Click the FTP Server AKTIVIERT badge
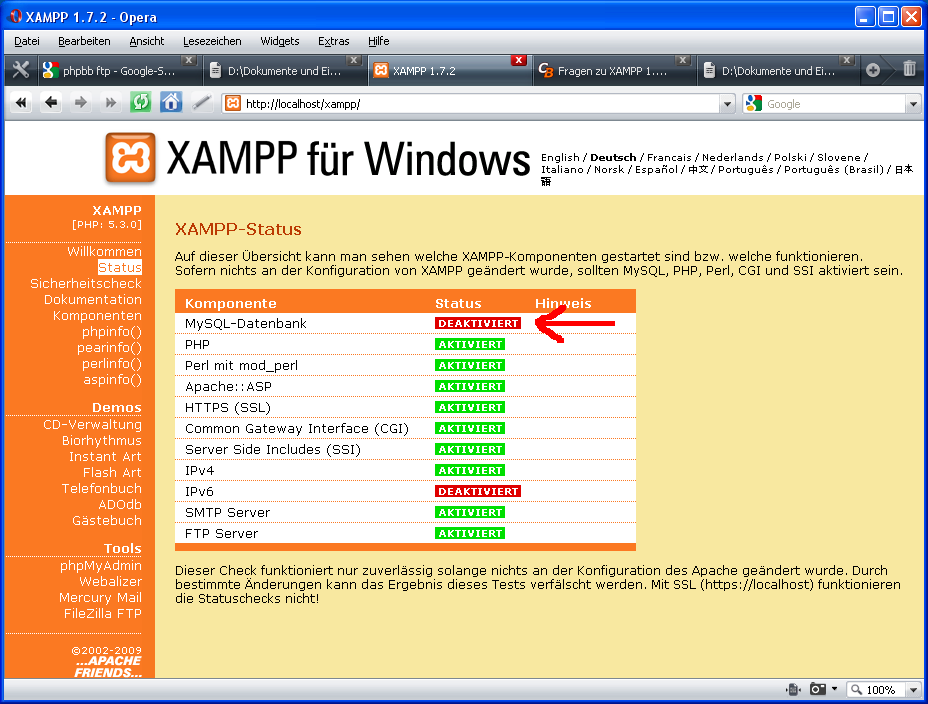This screenshot has height=704, width=928. point(471,533)
